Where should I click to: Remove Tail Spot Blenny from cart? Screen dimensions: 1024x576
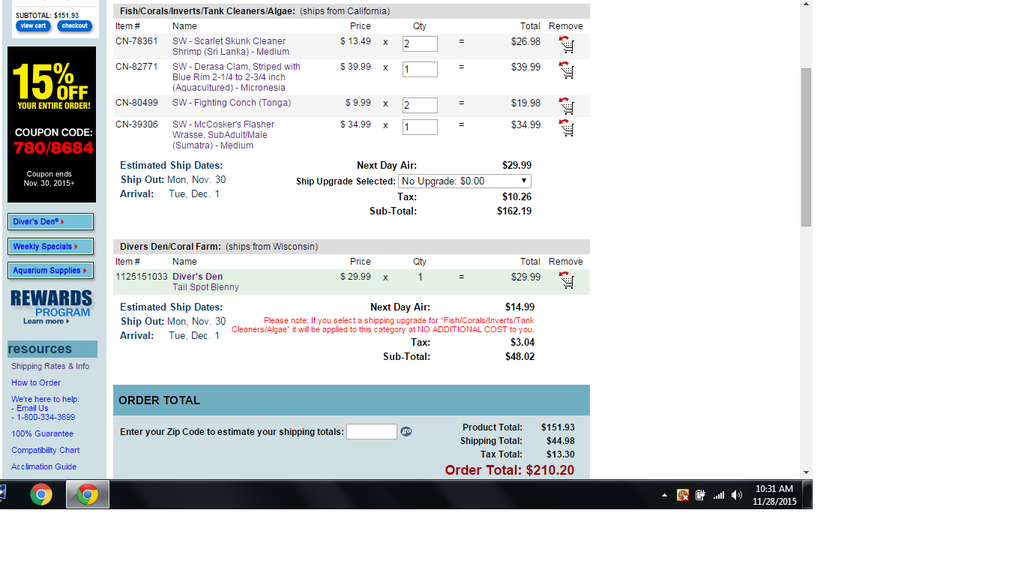pyautogui.click(x=566, y=280)
